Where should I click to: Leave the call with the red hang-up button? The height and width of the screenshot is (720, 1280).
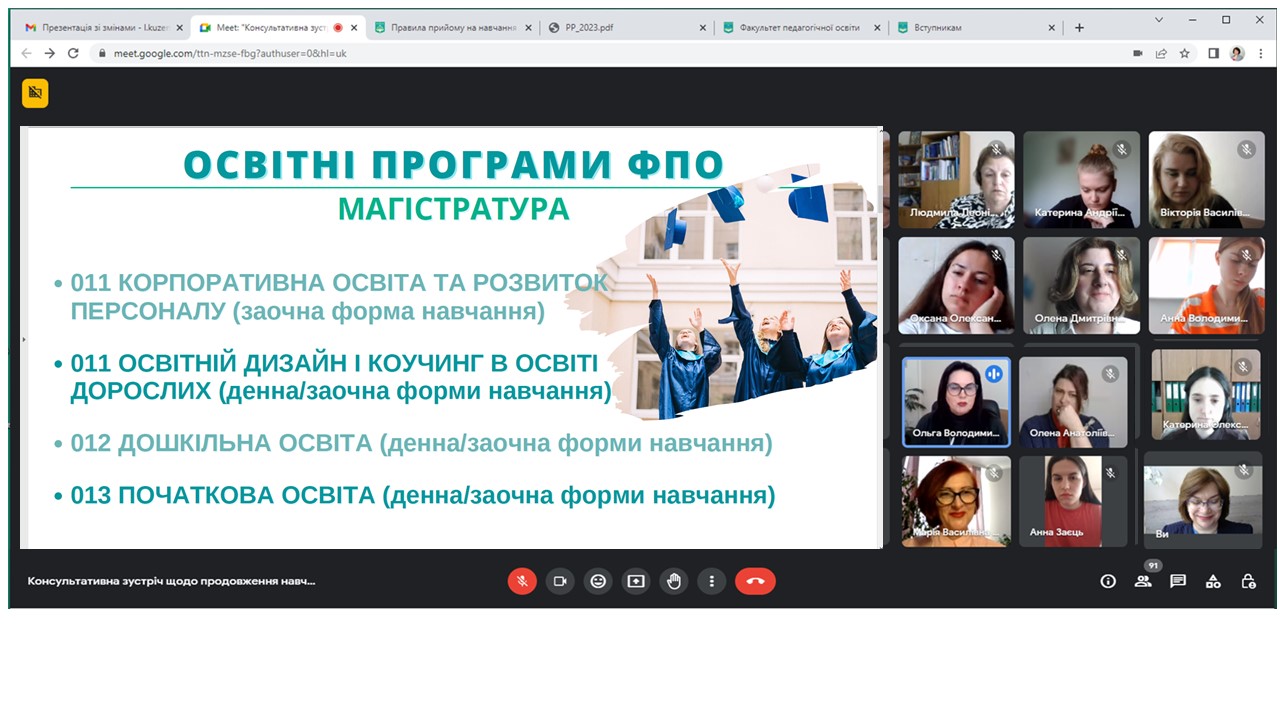click(x=755, y=581)
